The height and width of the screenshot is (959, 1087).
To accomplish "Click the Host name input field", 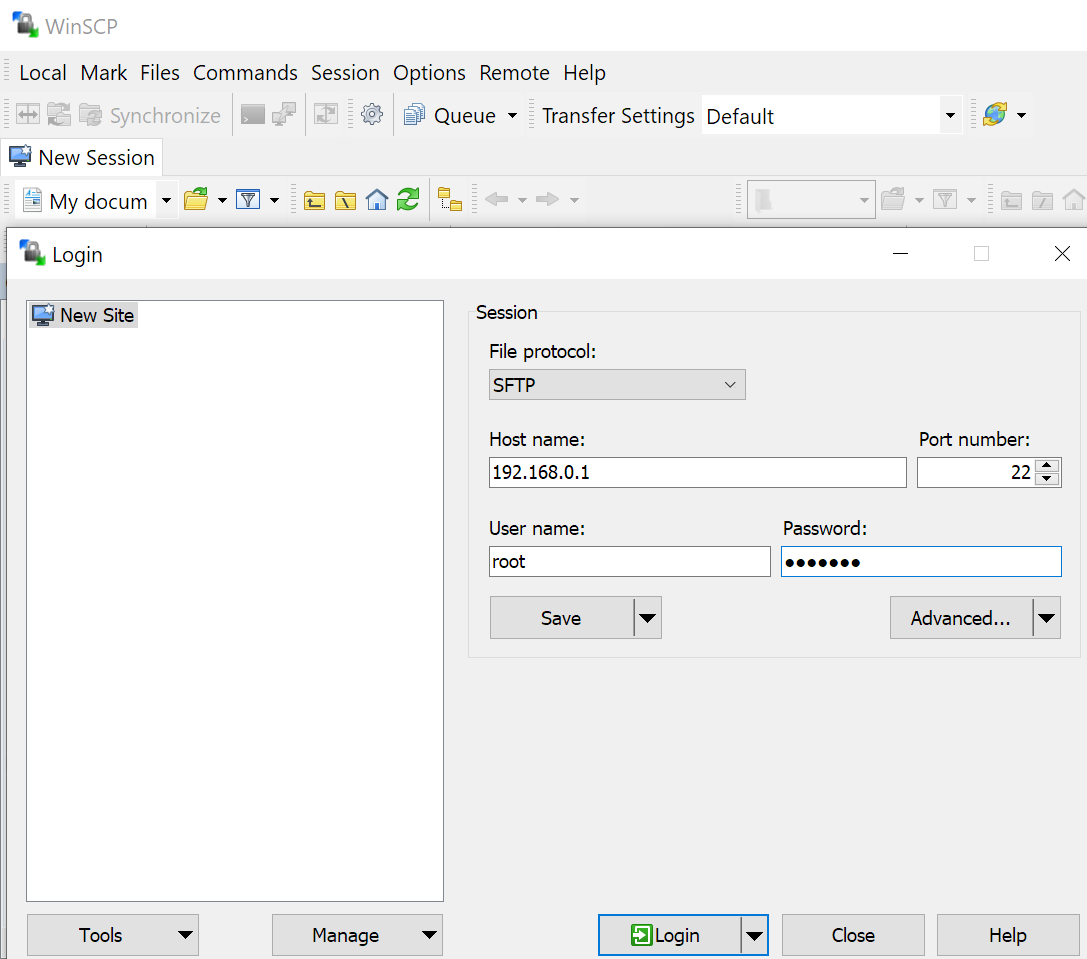I will 697,472.
